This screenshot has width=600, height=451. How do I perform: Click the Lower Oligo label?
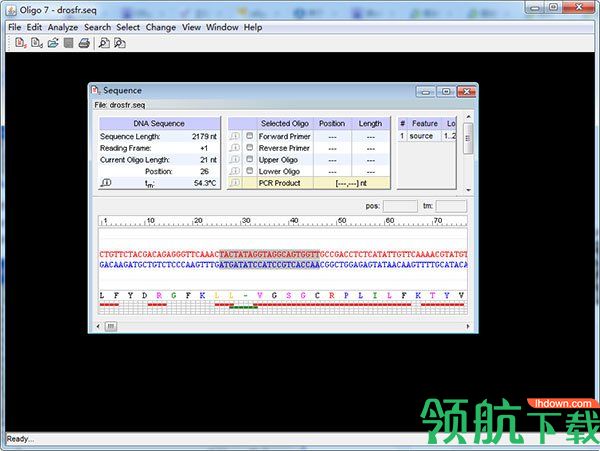click(x=279, y=171)
